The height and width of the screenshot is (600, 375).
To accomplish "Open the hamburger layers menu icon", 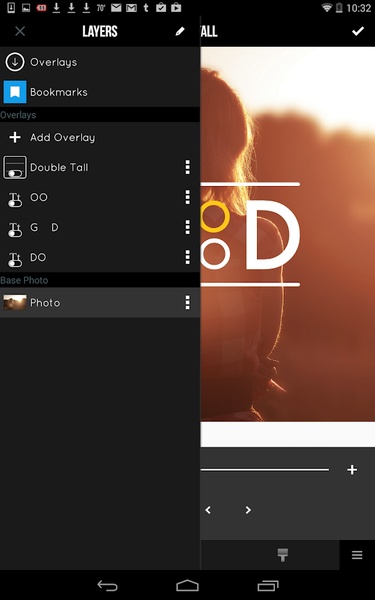I will coord(357,555).
